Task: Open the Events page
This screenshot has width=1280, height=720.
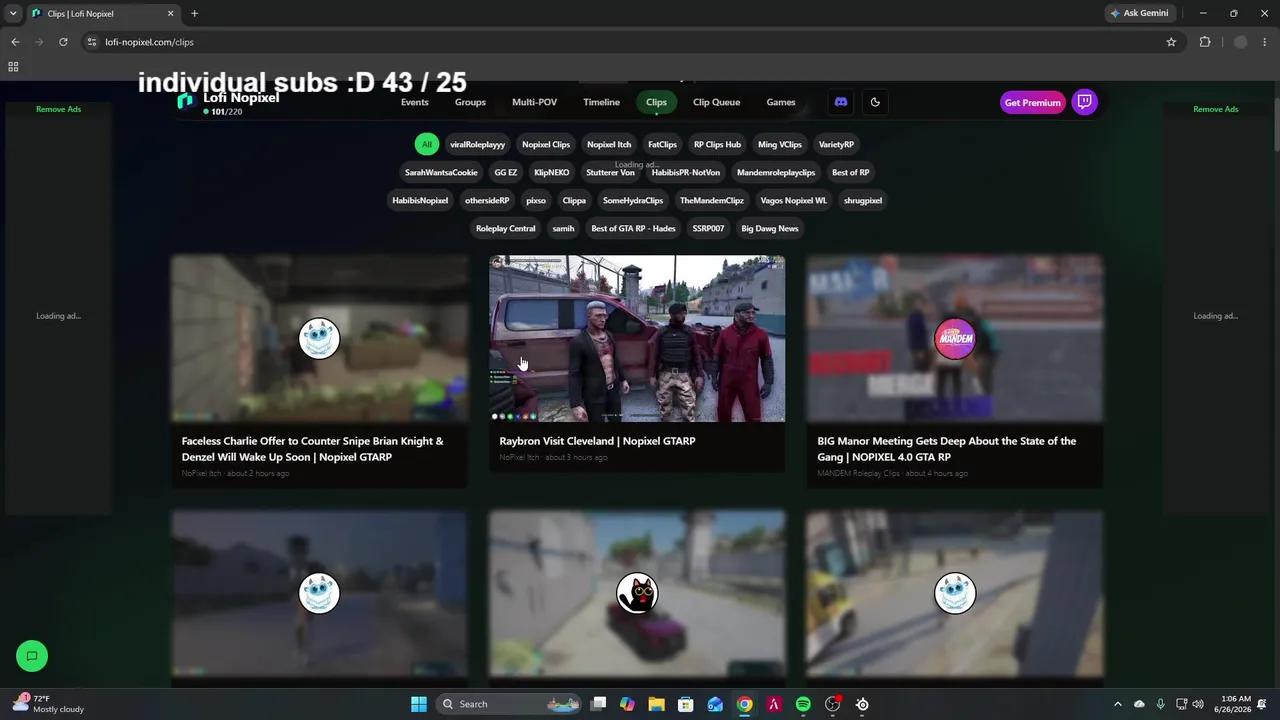Action: coord(414,102)
